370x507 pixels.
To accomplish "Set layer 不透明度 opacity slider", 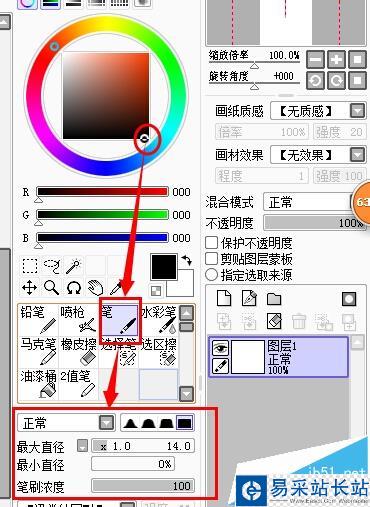I will click(x=315, y=223).
